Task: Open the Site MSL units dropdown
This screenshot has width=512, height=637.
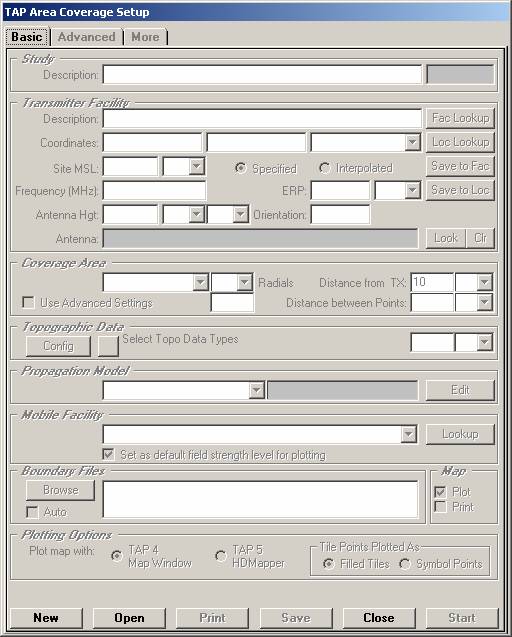Action: tap(197, 167)
